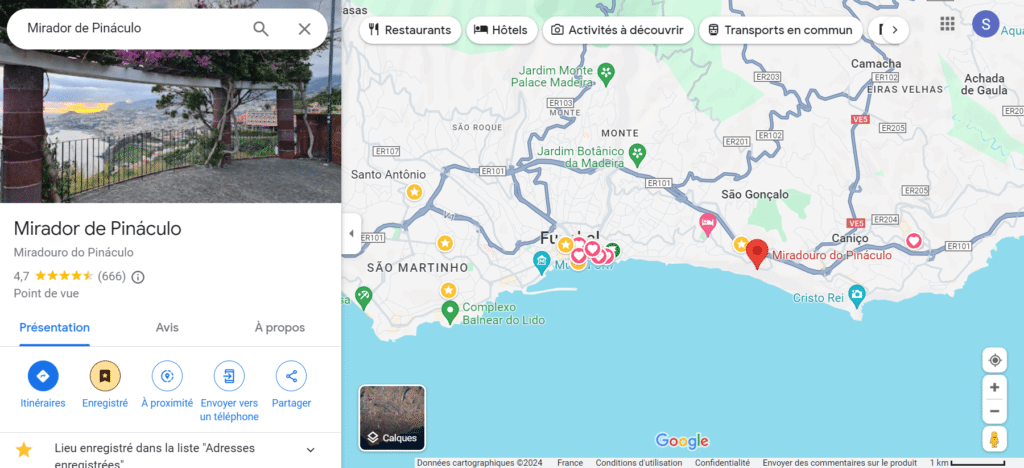Click the Partager share icon

click(x=291, y=376)
